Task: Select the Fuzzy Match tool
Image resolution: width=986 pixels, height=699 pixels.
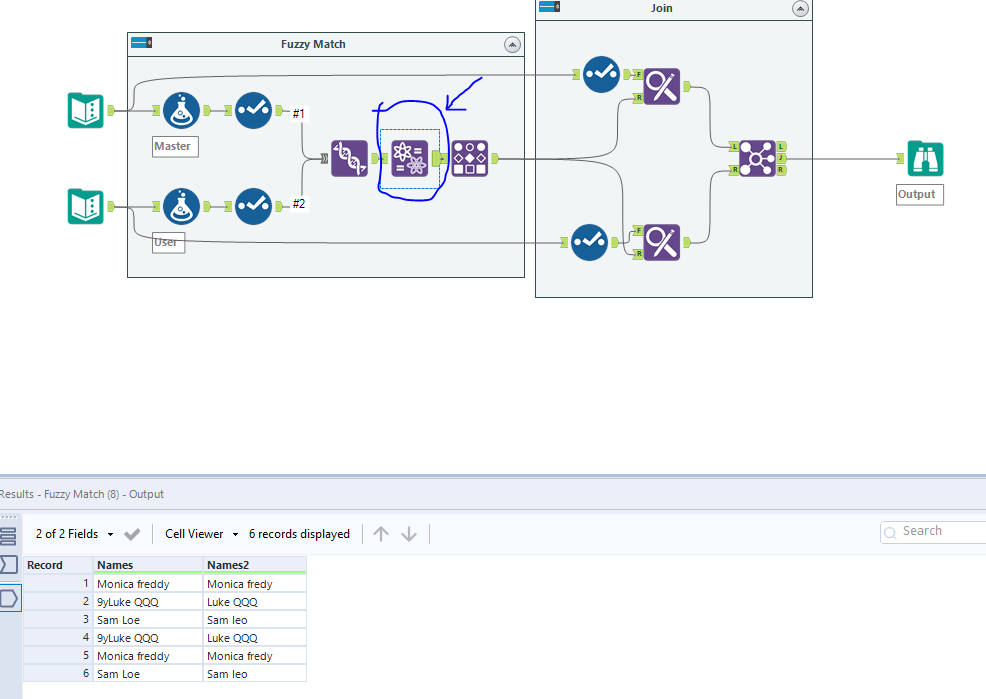Action: tap(409, 158)
